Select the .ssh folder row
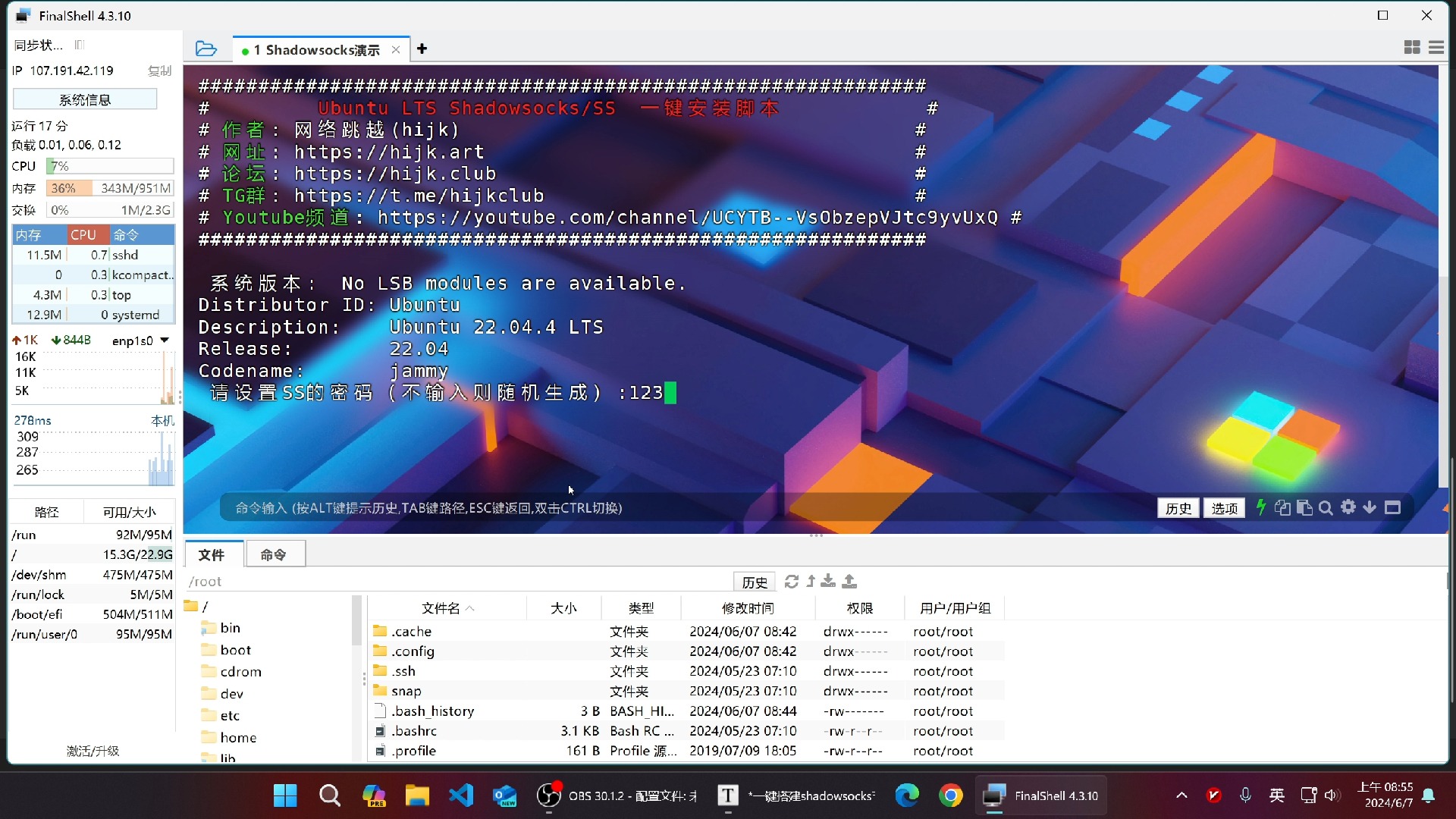The width and height of the screenshot is (1456, 819). 686,671
